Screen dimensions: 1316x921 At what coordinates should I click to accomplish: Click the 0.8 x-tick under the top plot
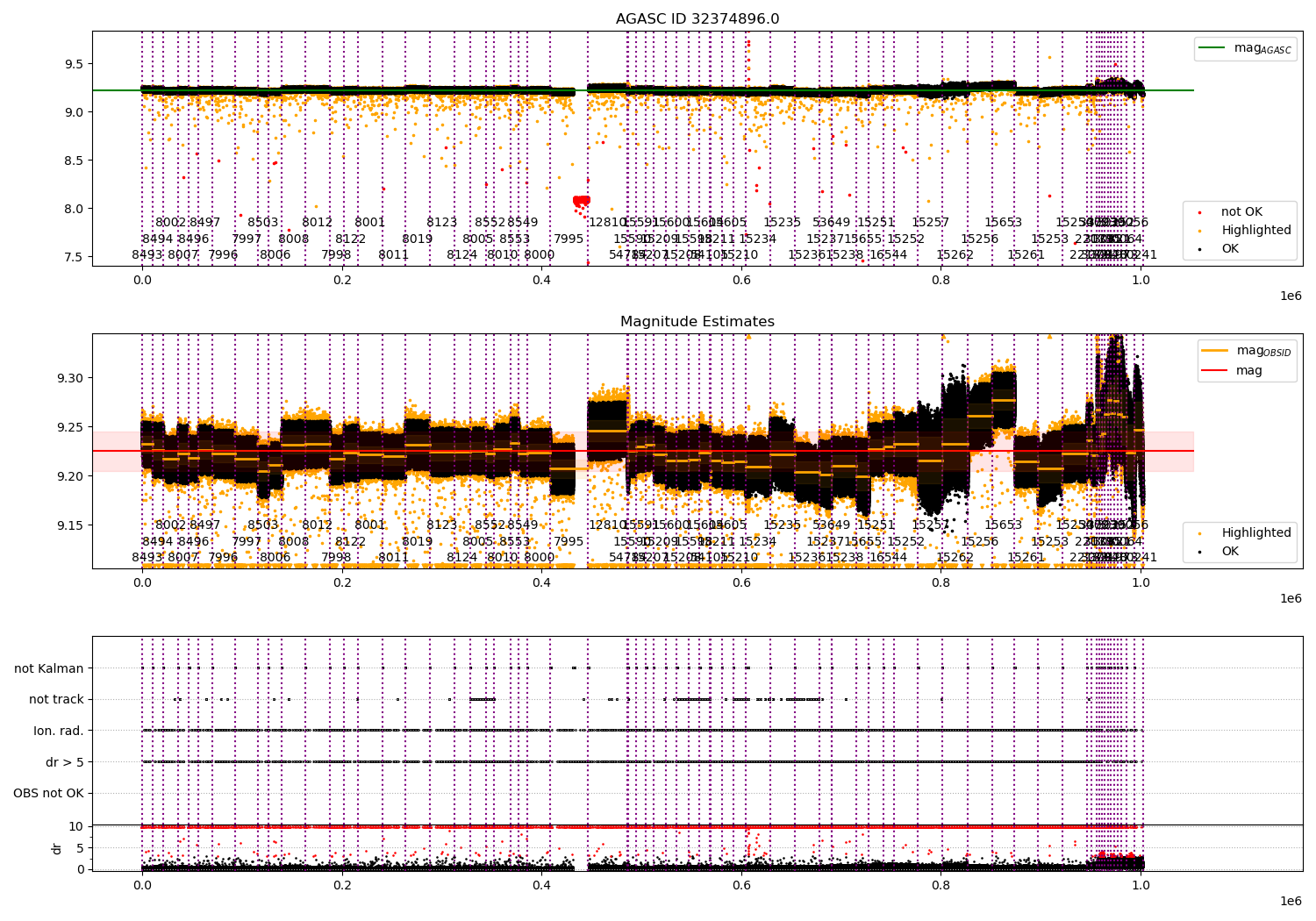pos(941,281)
